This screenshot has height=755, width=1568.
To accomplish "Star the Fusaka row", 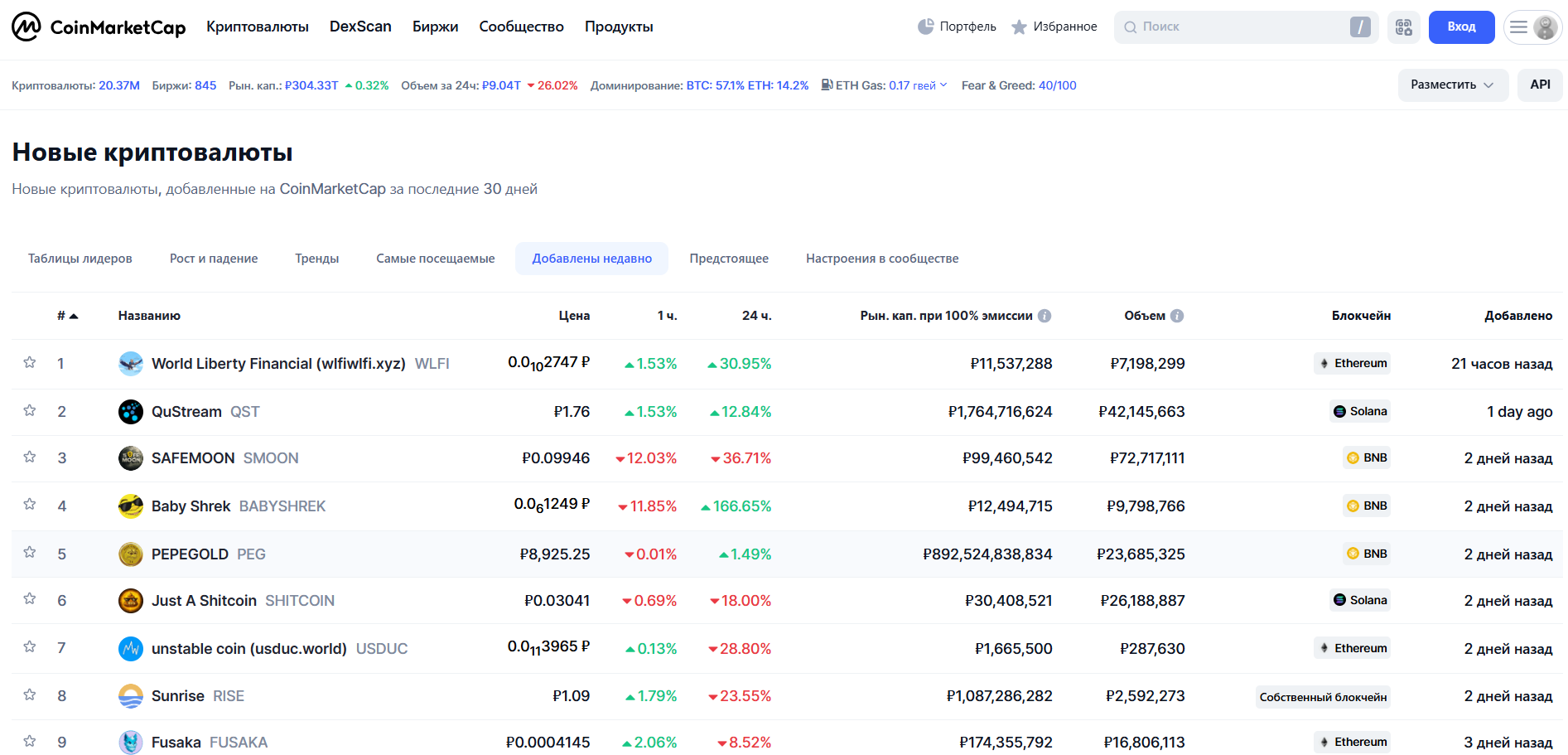I will (x=30, y=742).
